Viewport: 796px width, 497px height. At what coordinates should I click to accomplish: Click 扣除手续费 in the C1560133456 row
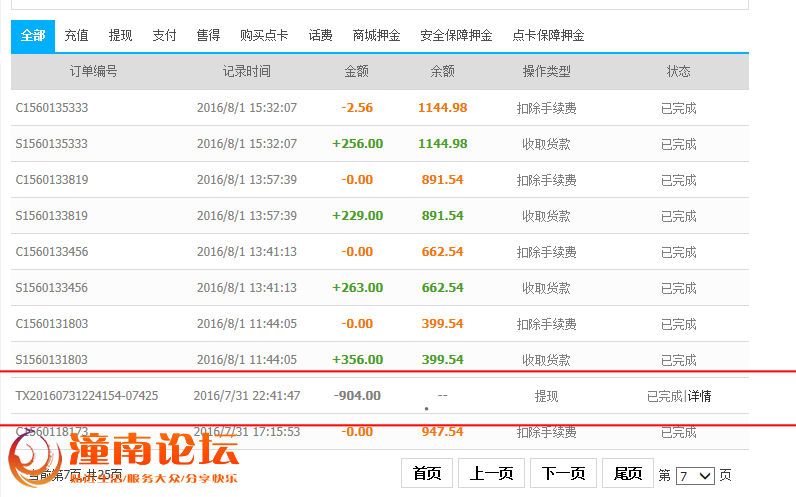point(547,252)
